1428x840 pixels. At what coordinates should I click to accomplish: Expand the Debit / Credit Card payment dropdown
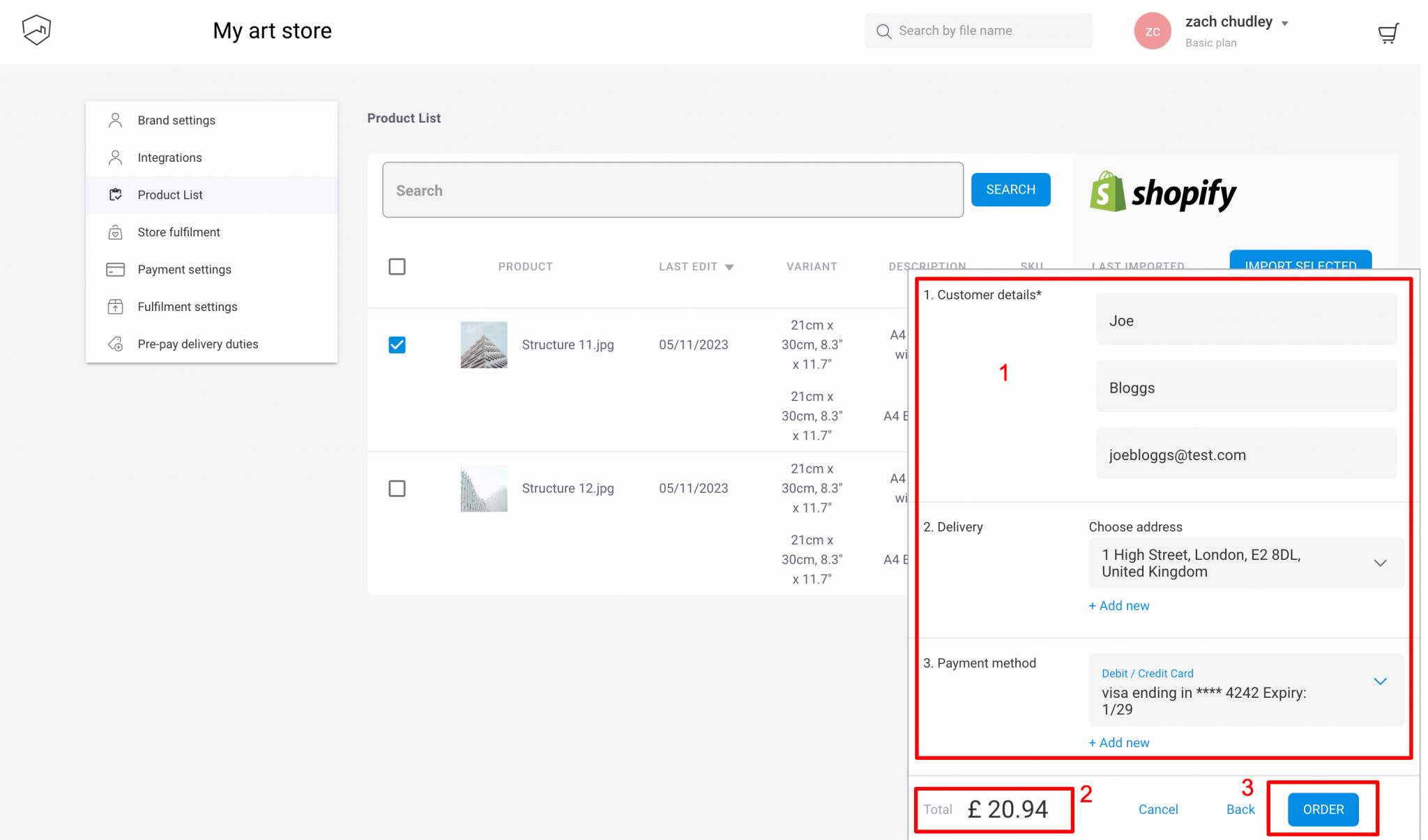tap(1380, 681)
